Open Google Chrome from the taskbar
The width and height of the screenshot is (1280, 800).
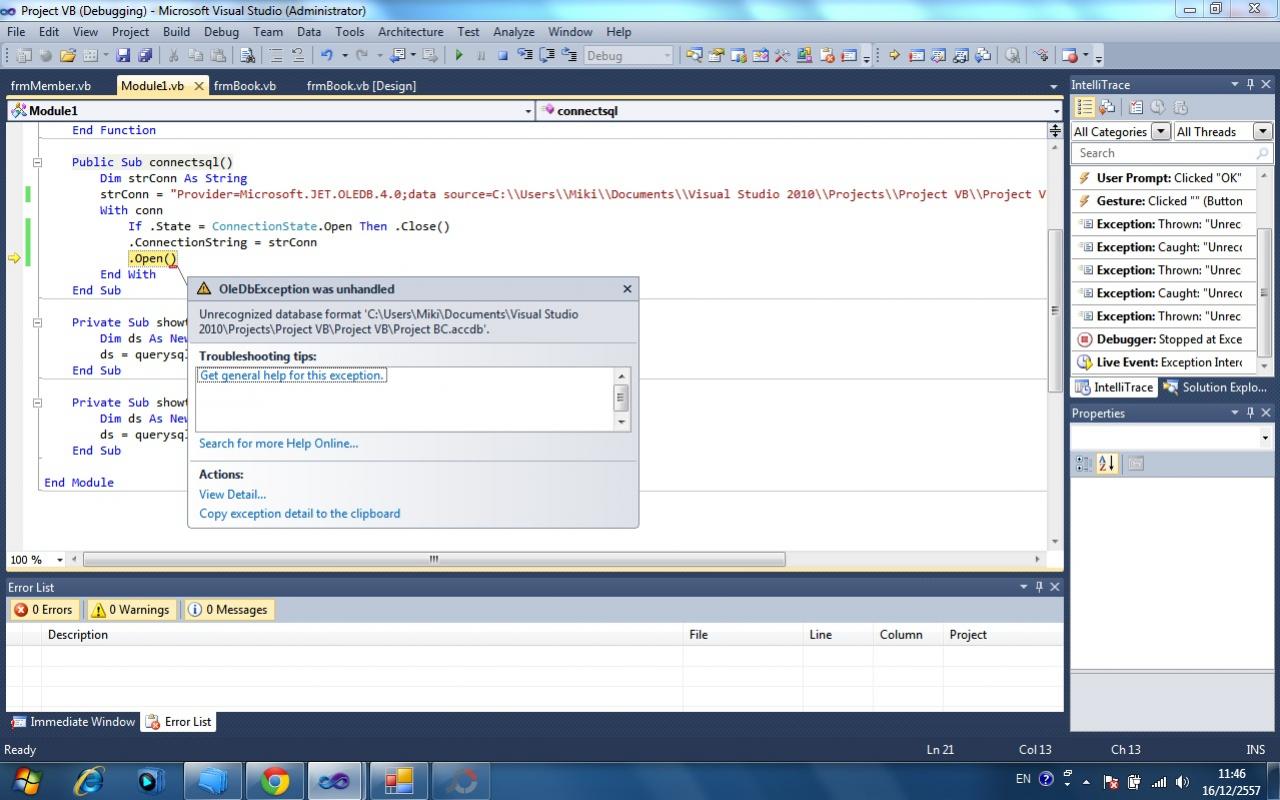click(x=275, y=781)
